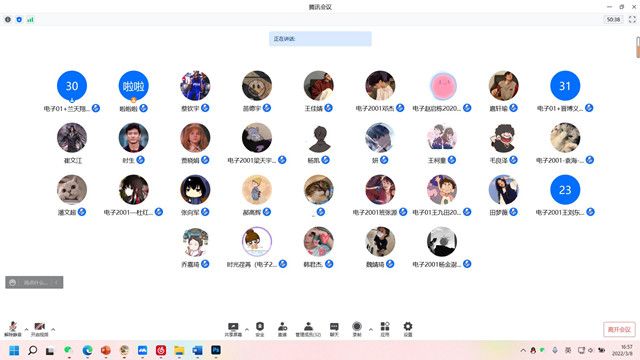The height and width of the screenshot is (360, 640).
Task: Expand the video options arrow
Action: pyautogui.click(x=53, y=329)
